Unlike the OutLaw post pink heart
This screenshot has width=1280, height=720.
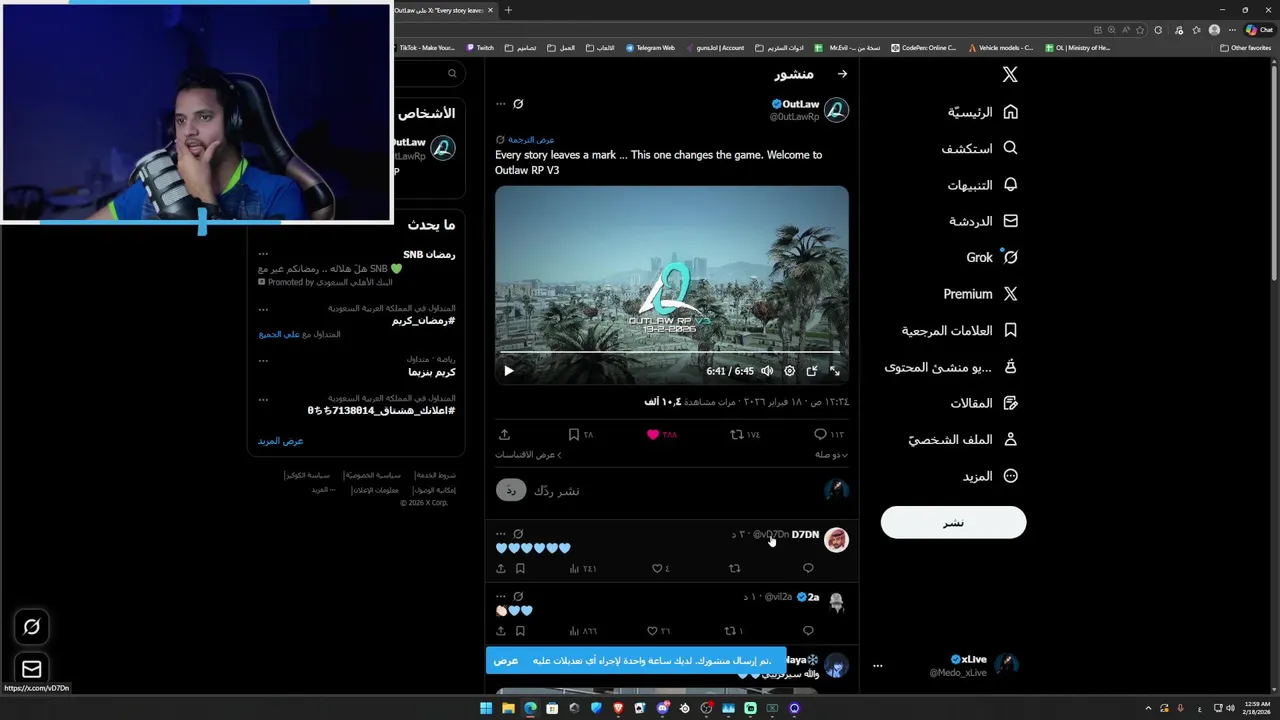[x=653, y=434]
